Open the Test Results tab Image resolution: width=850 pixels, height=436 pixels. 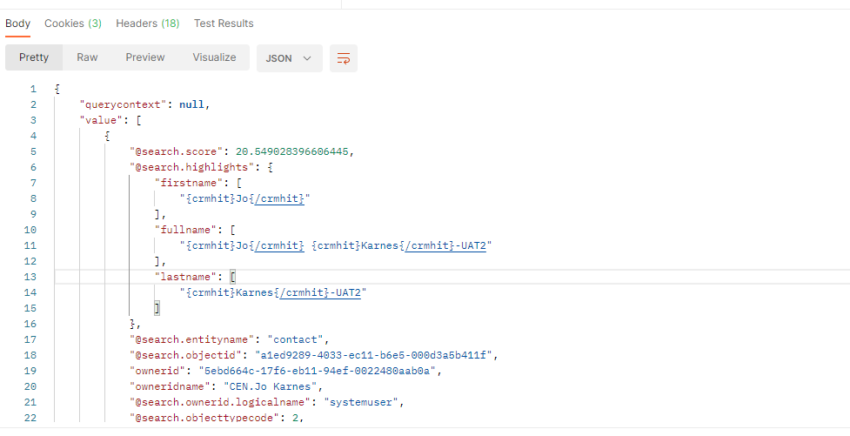tap(223, 23)
